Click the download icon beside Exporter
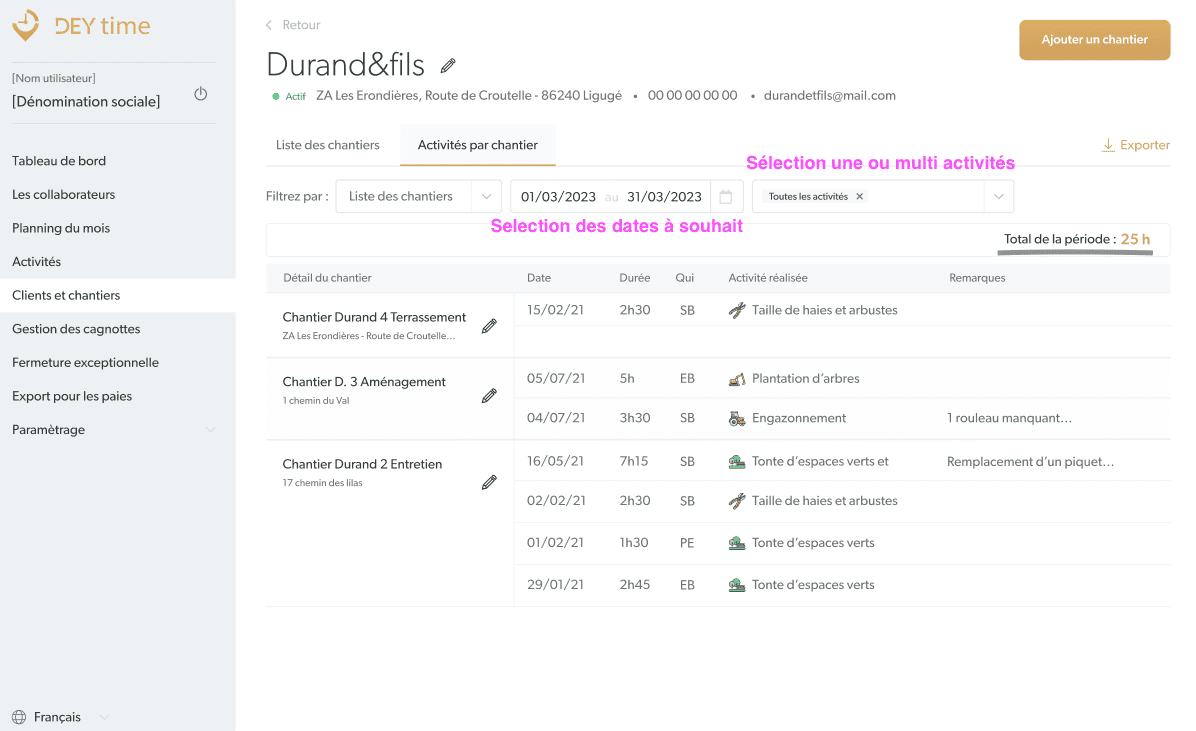The image size is (1196, 731). [1108, 145]
